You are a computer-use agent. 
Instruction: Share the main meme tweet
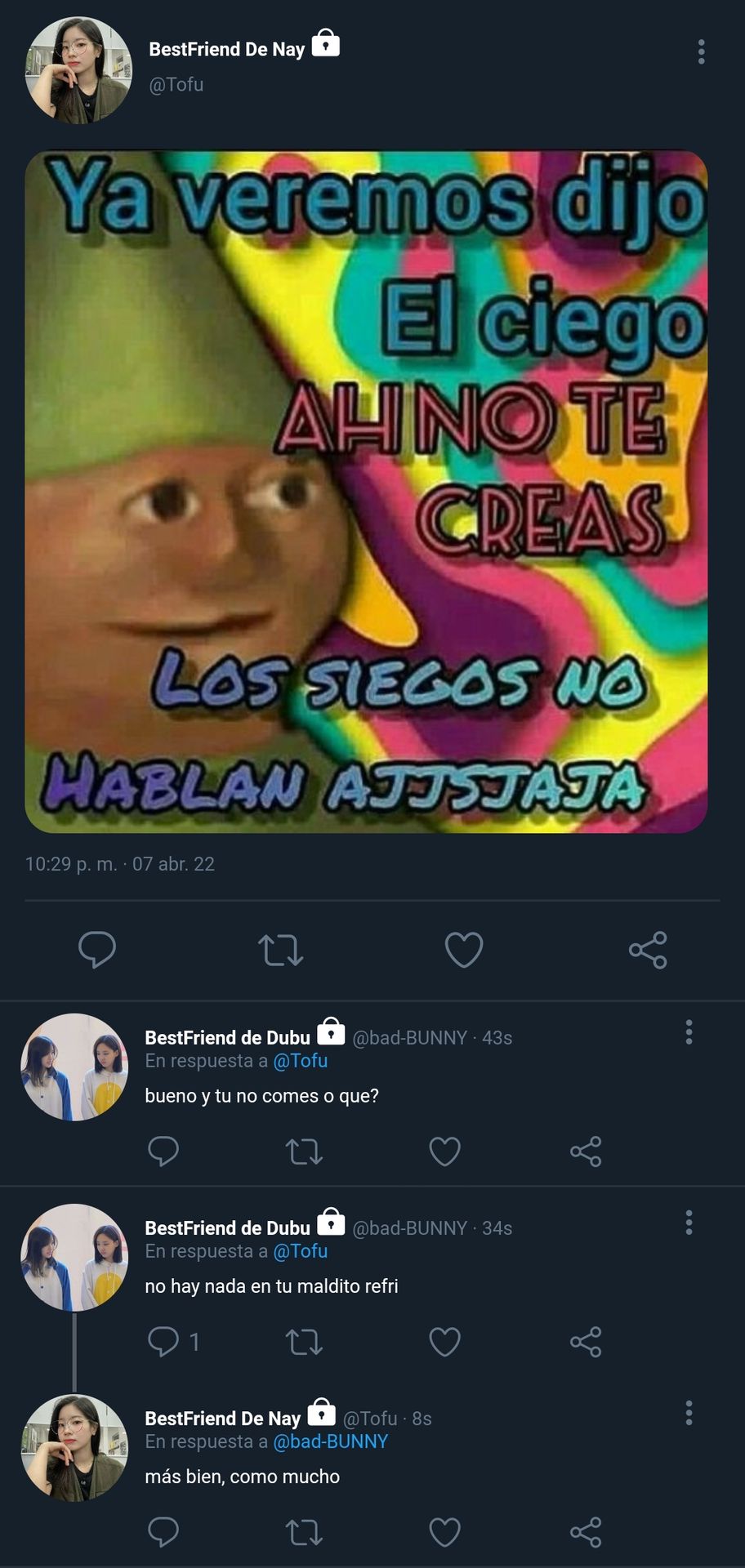point(648,950)
